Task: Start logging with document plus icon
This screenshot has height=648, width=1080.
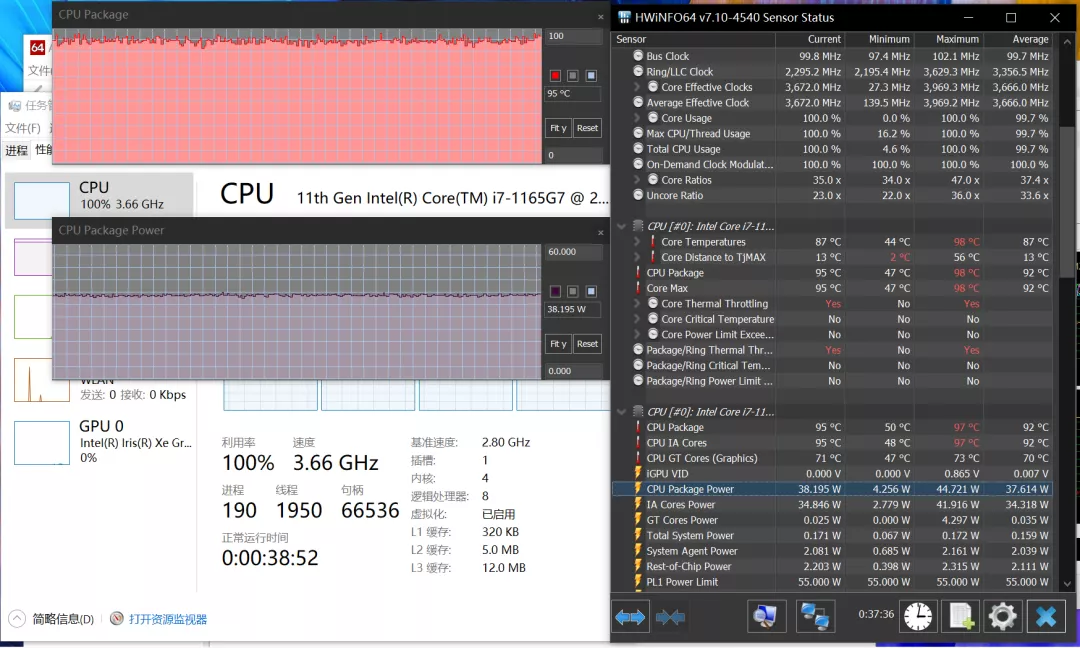Action: pos(960,616)
